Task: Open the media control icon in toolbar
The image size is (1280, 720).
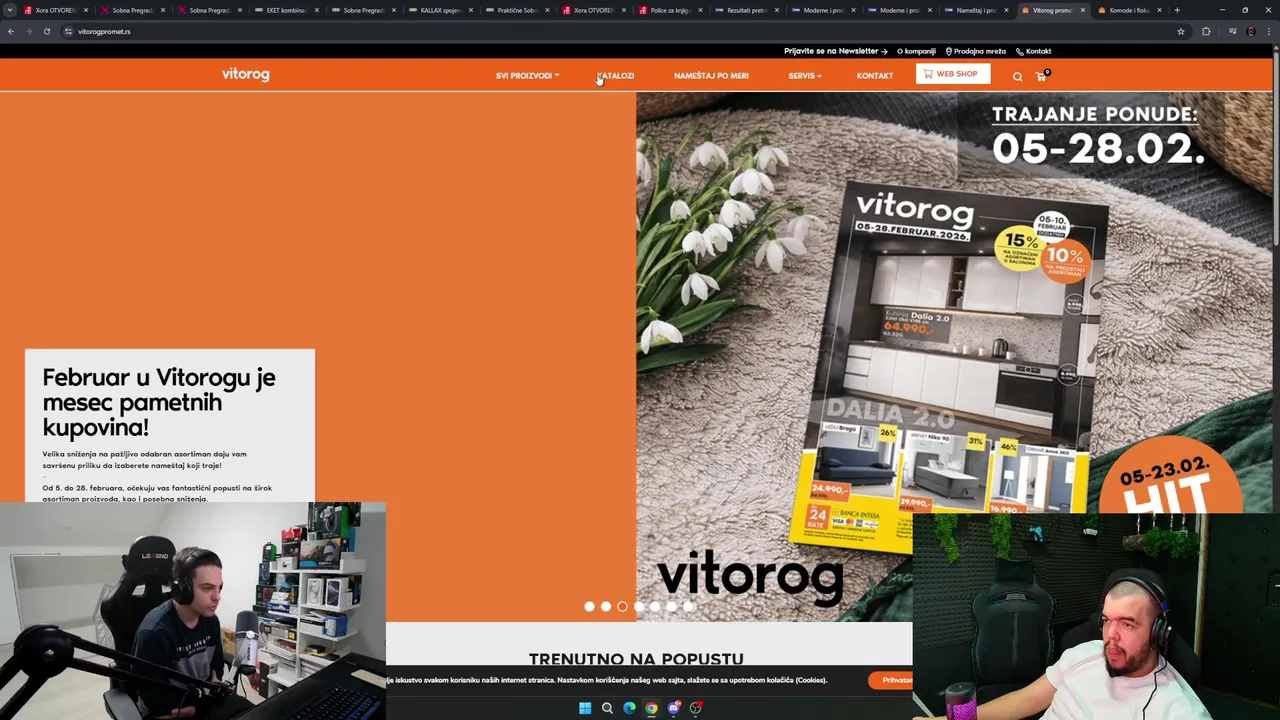Action: [x=1233, y=31]
